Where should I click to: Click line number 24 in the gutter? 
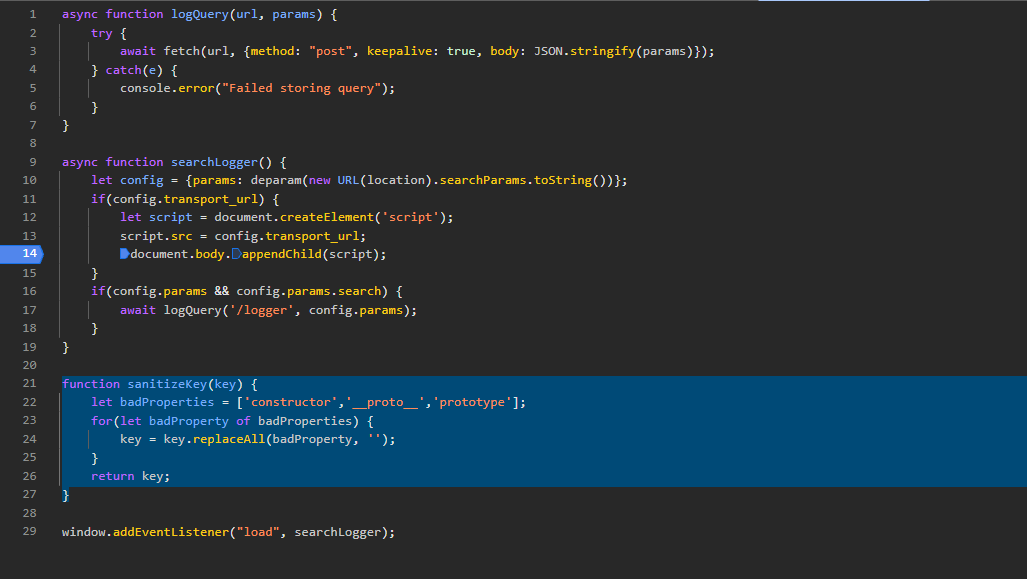pos(29,439)
